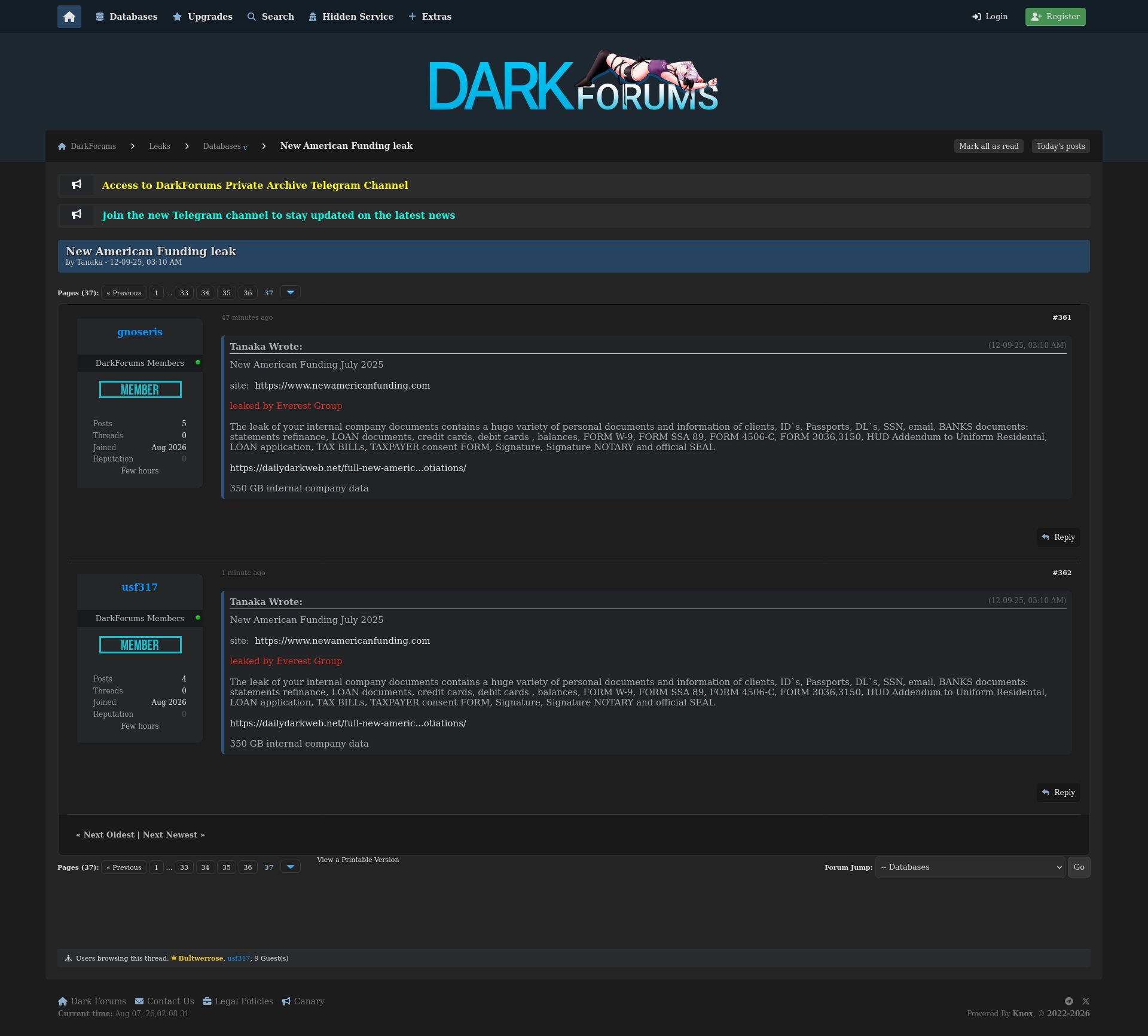
Task: Go to page 36 in top pagination
Action: click(248, 293)
